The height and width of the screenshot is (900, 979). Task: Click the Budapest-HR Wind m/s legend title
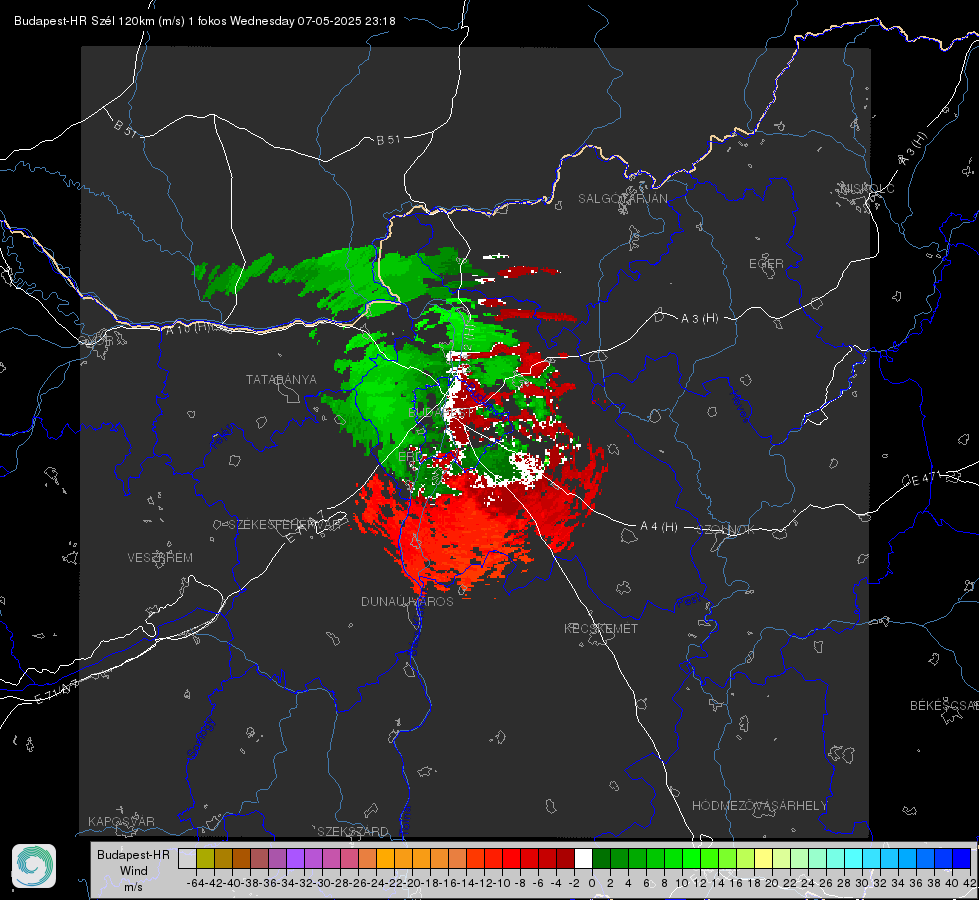point(134,871)
